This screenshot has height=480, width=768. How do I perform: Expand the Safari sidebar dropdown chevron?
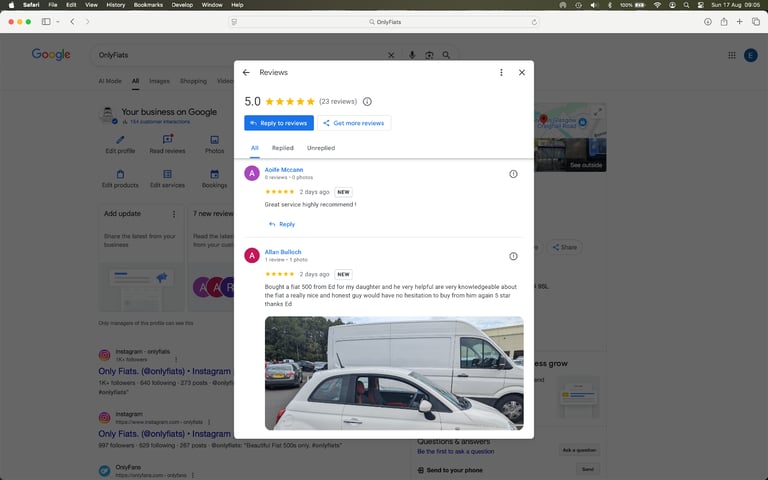click(x=58, y=22)
